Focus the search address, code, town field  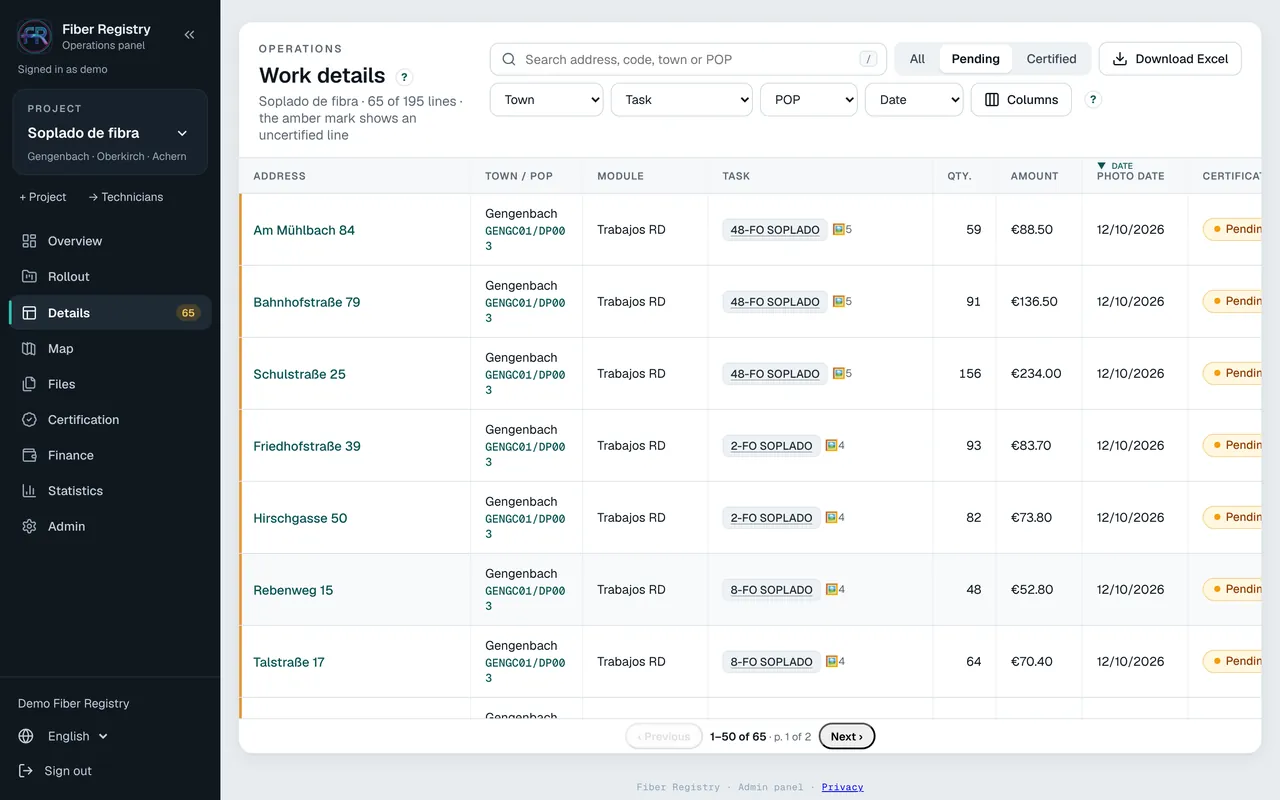pos(688,59)
